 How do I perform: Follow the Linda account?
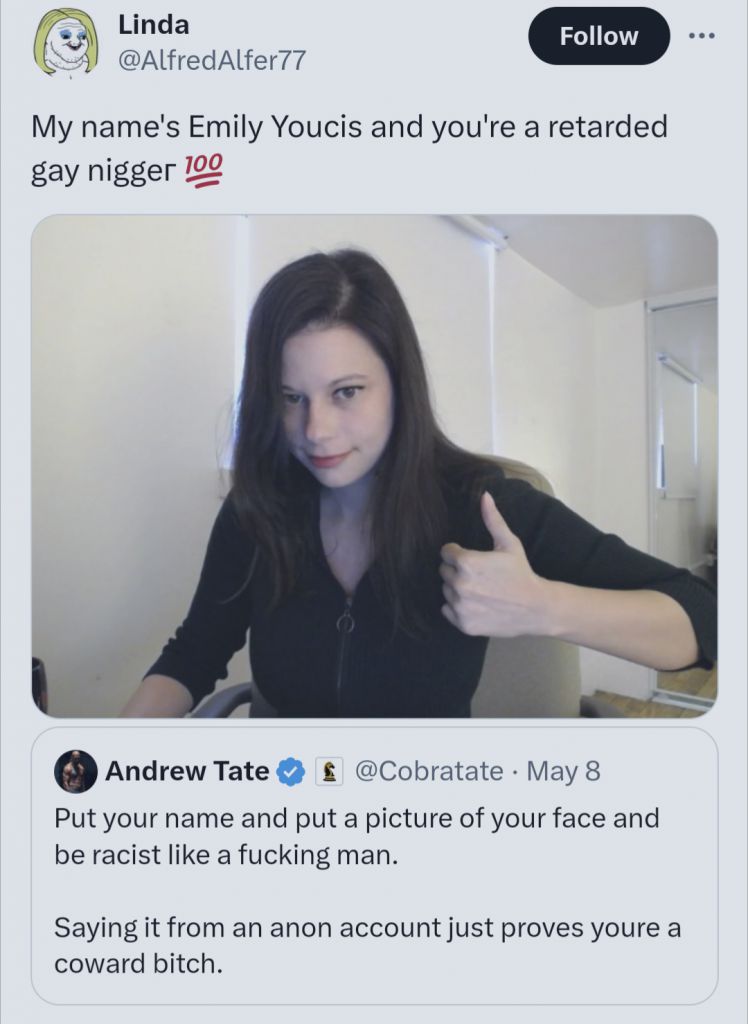(598, 36)
